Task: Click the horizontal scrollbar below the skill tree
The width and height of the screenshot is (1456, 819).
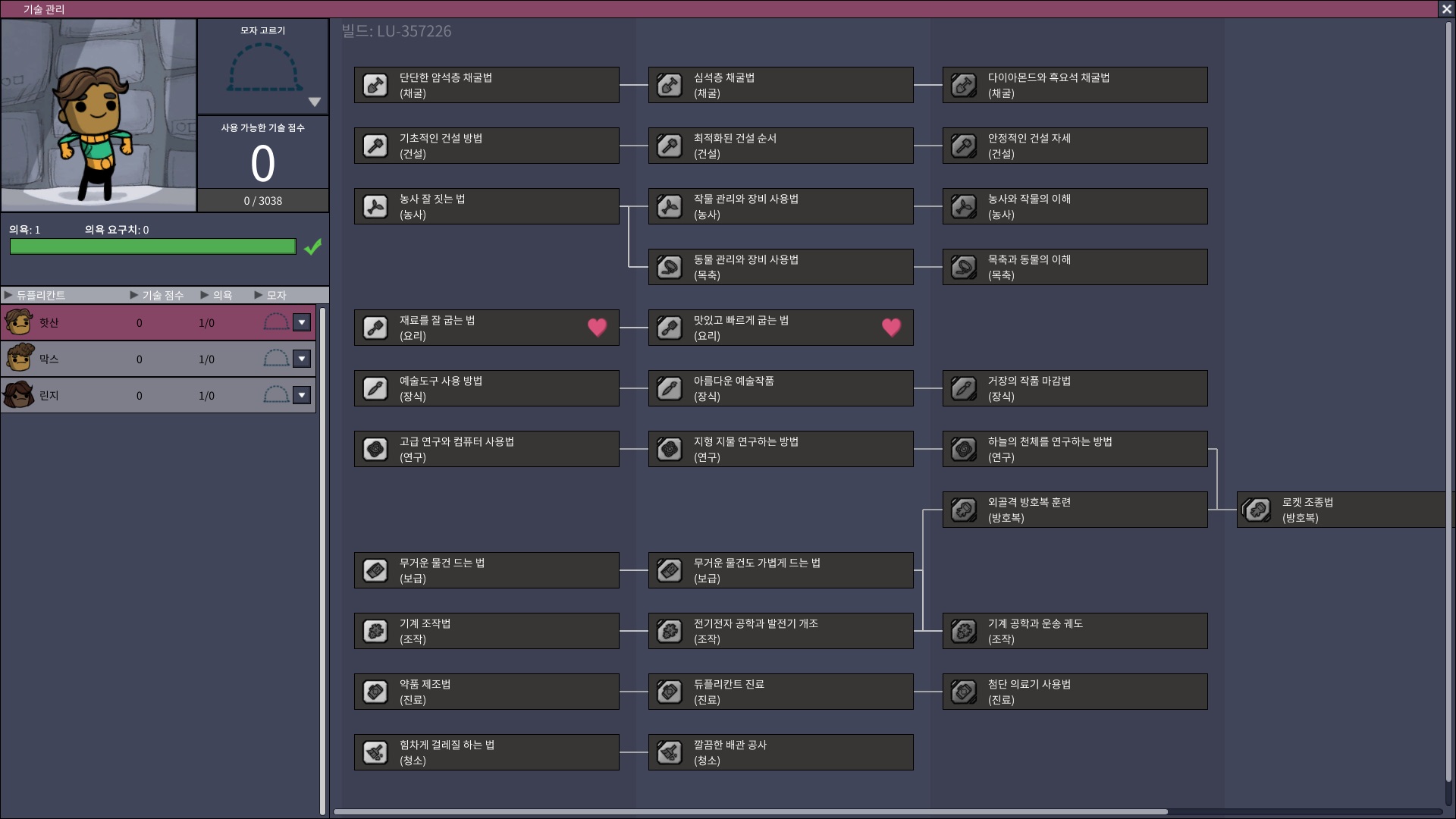Action: click(751, 811)
